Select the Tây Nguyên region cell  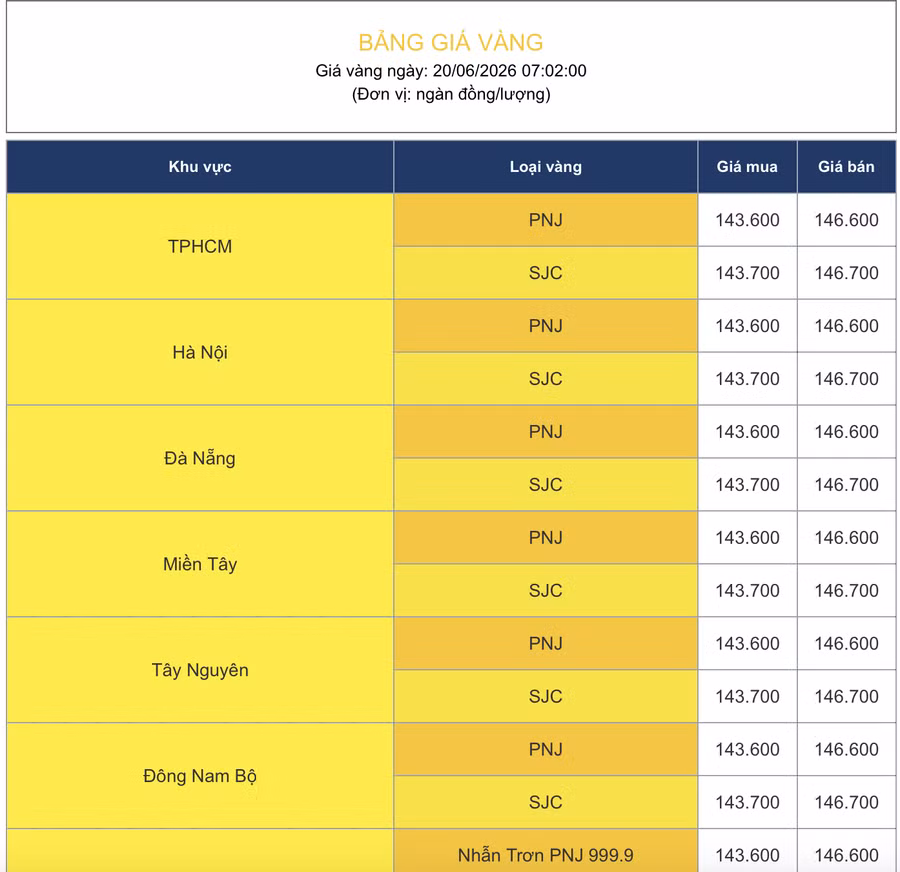tap(200, 670)
